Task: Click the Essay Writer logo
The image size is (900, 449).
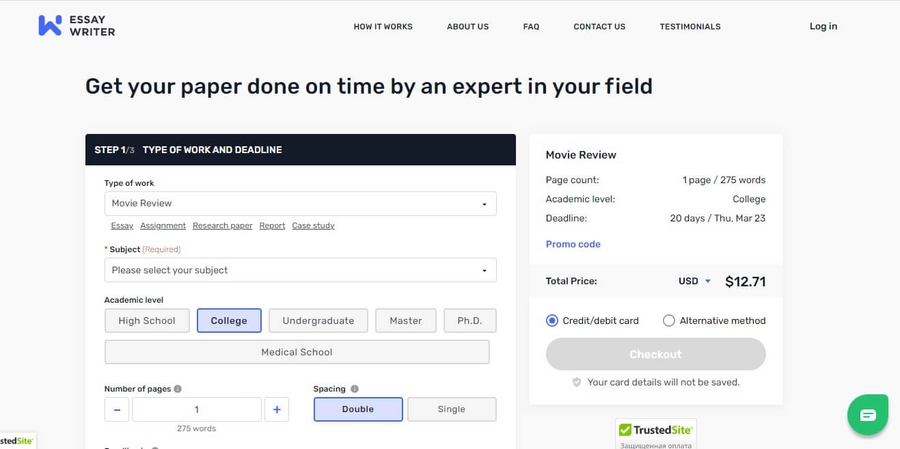Action: pos(77,26)
